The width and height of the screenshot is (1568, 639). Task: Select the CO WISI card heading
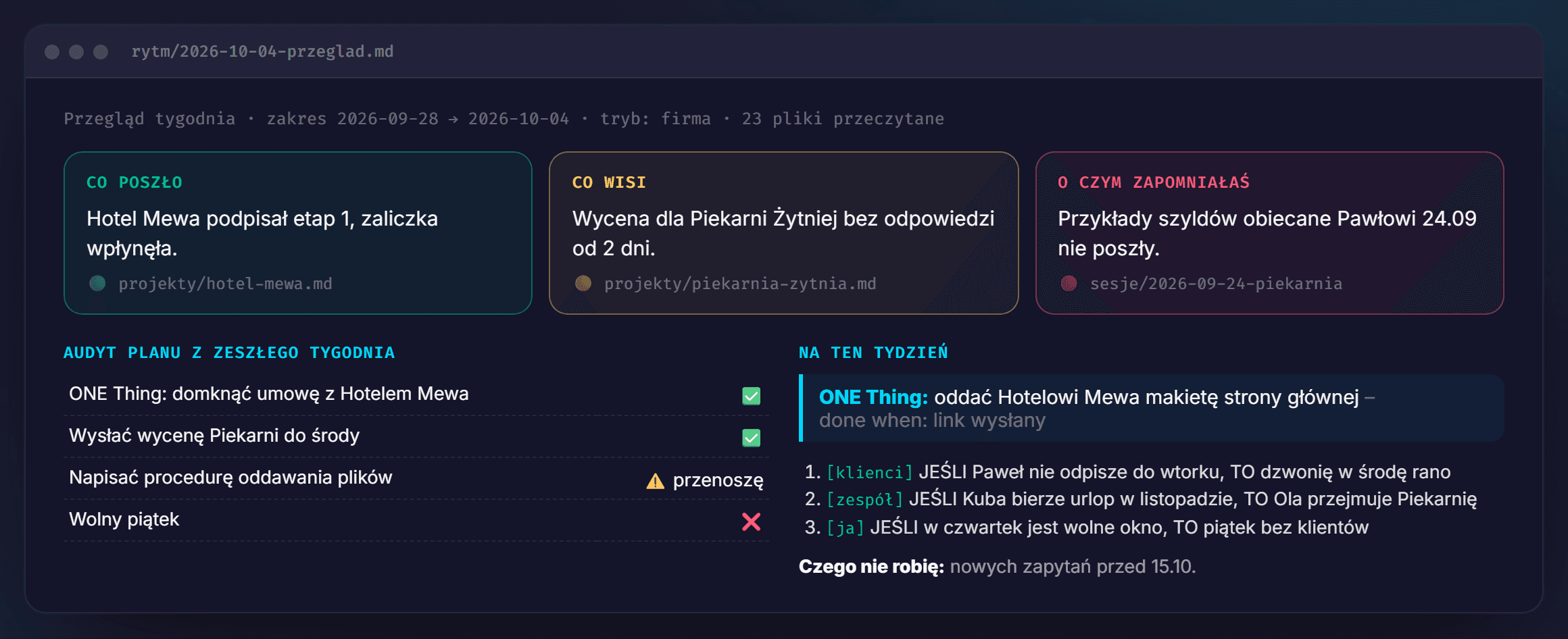coord(609,182)
